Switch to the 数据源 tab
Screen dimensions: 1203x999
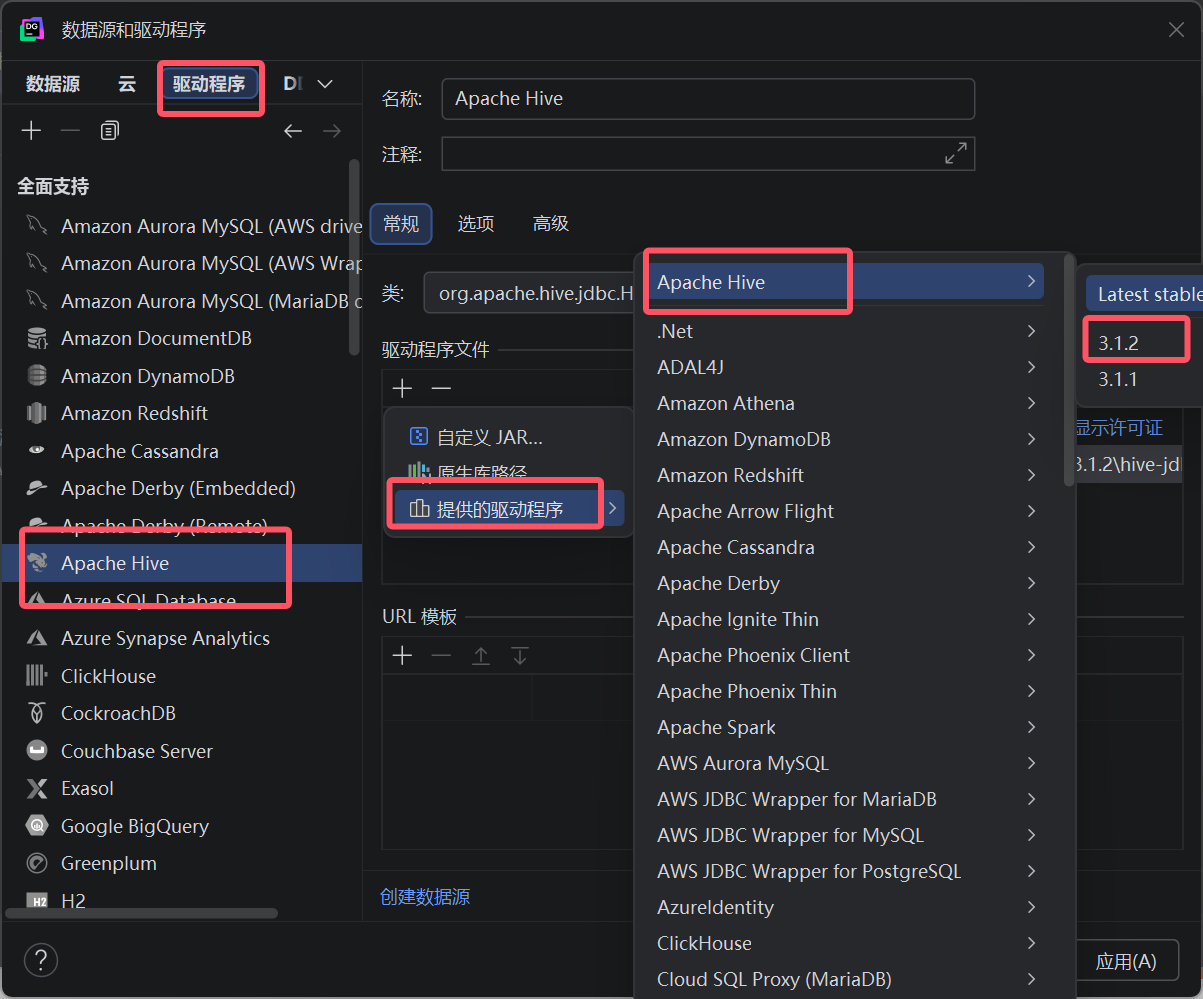[53, 84]
